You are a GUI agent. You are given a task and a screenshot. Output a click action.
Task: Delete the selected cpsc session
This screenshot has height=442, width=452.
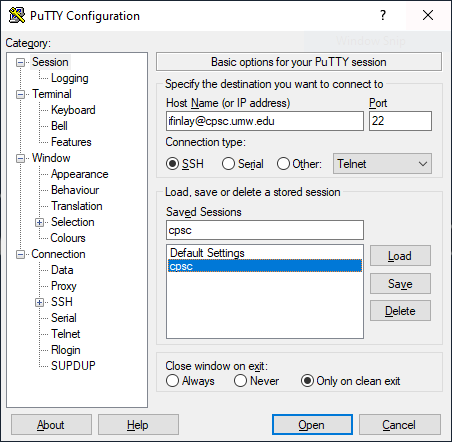coord(400,311)
